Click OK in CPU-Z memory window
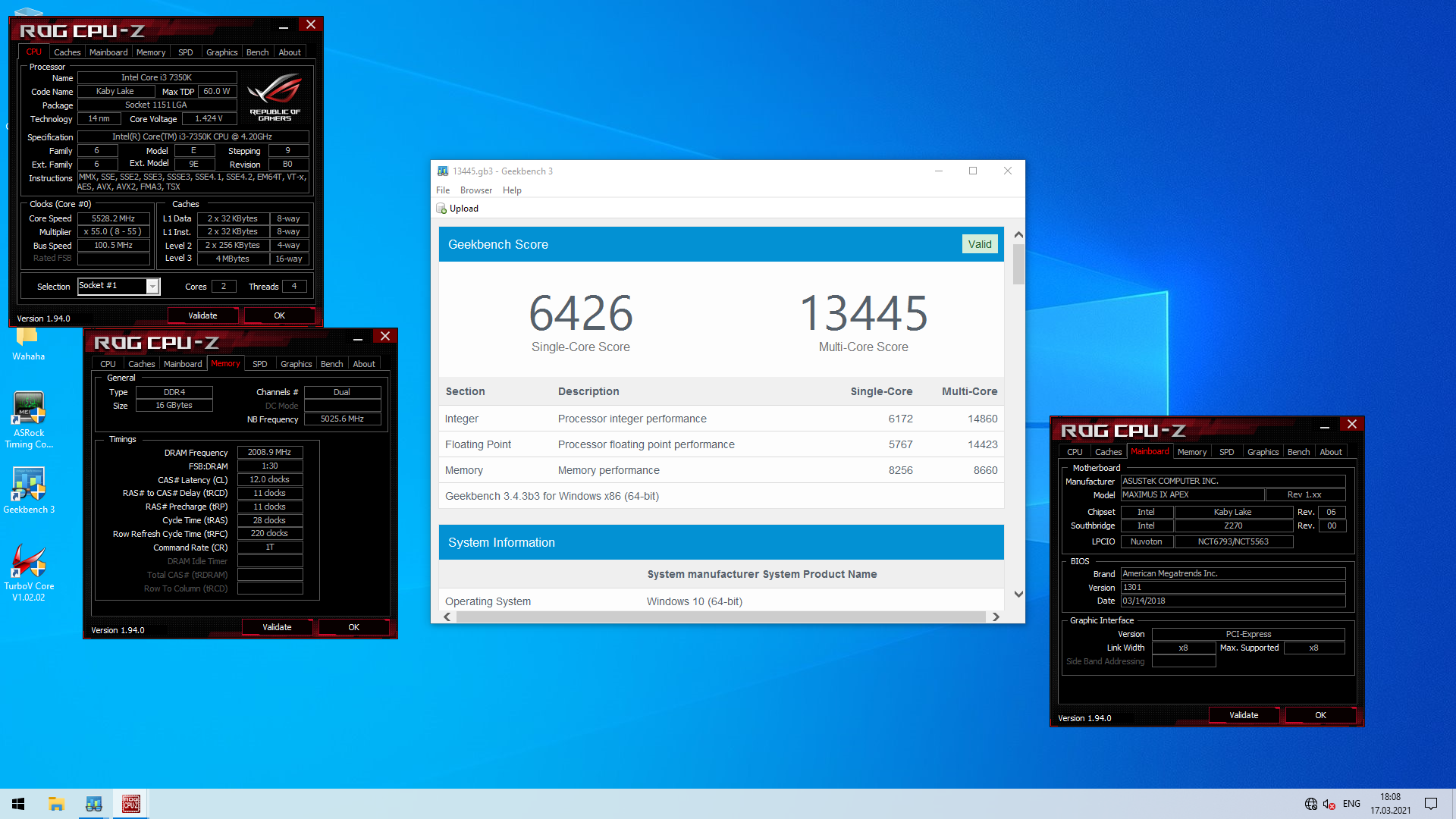The image size is (1456, 819). [x=353, y=627]
